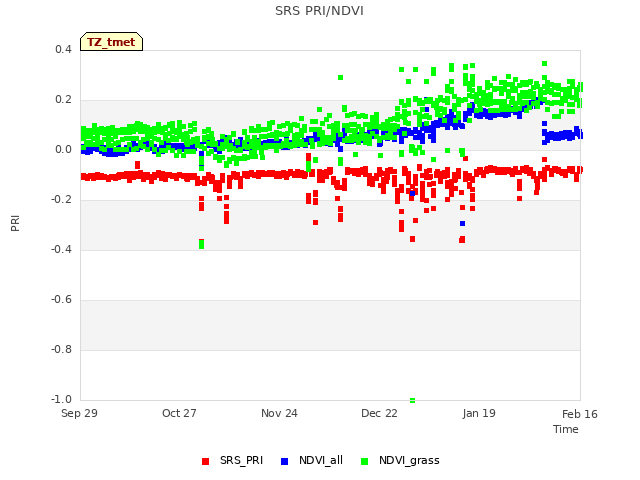Click the 0.4 y-axis tick label
Viewport: 640px width, 480px height.
pyautogui.click(x=63, y=49)
